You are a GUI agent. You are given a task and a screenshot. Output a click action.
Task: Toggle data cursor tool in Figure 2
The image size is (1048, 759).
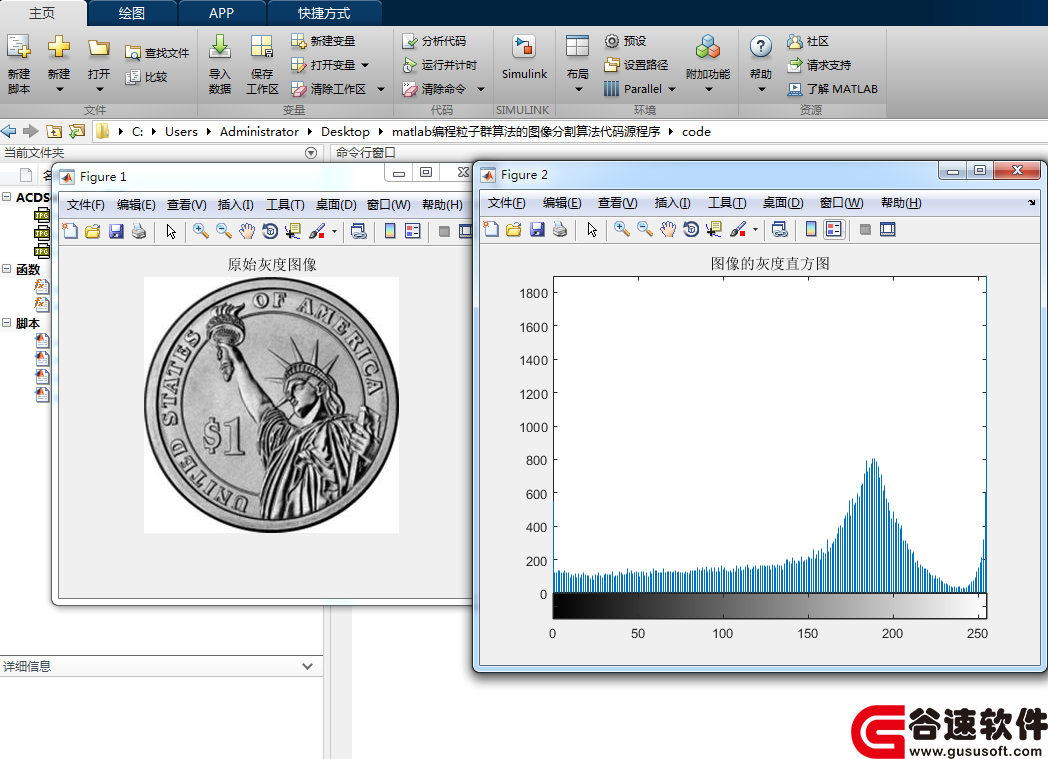click(x=714, y=230)
